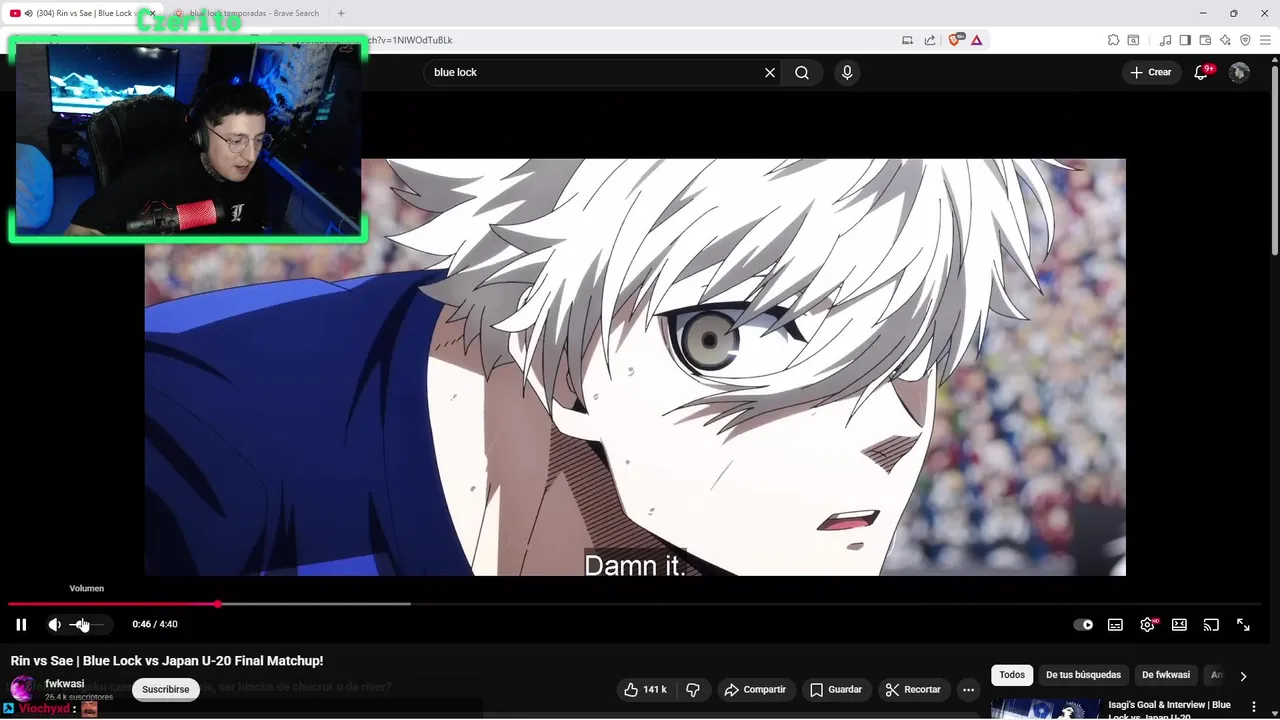The width and height of the screenshot is (1280, 720).
Task: Open Brave Rewards triangle icon
Action: [x=976, y=40]
